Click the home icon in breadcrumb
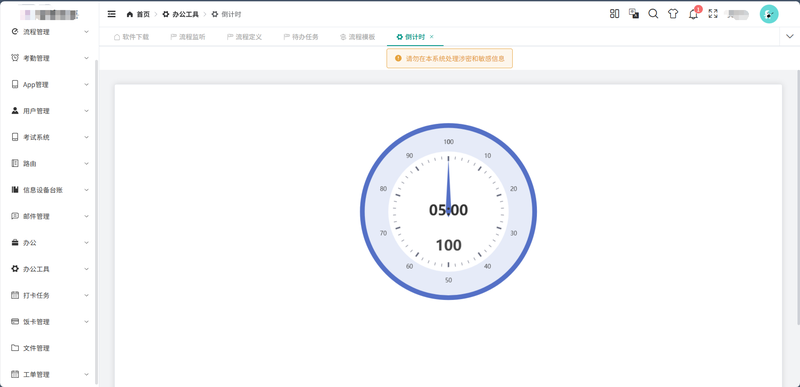The width and height of the screenshot is (800, 387). (130, 14)
